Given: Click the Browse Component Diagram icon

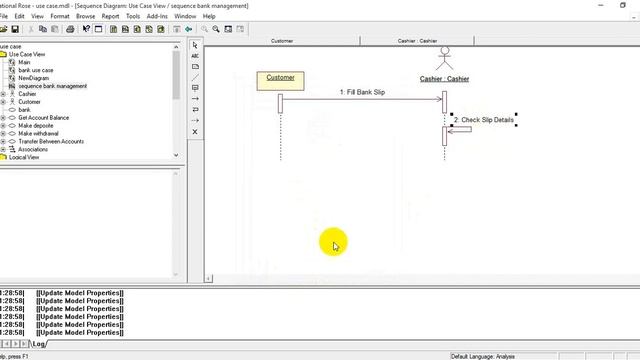Looking at the screenshot, I should [137, 29].
